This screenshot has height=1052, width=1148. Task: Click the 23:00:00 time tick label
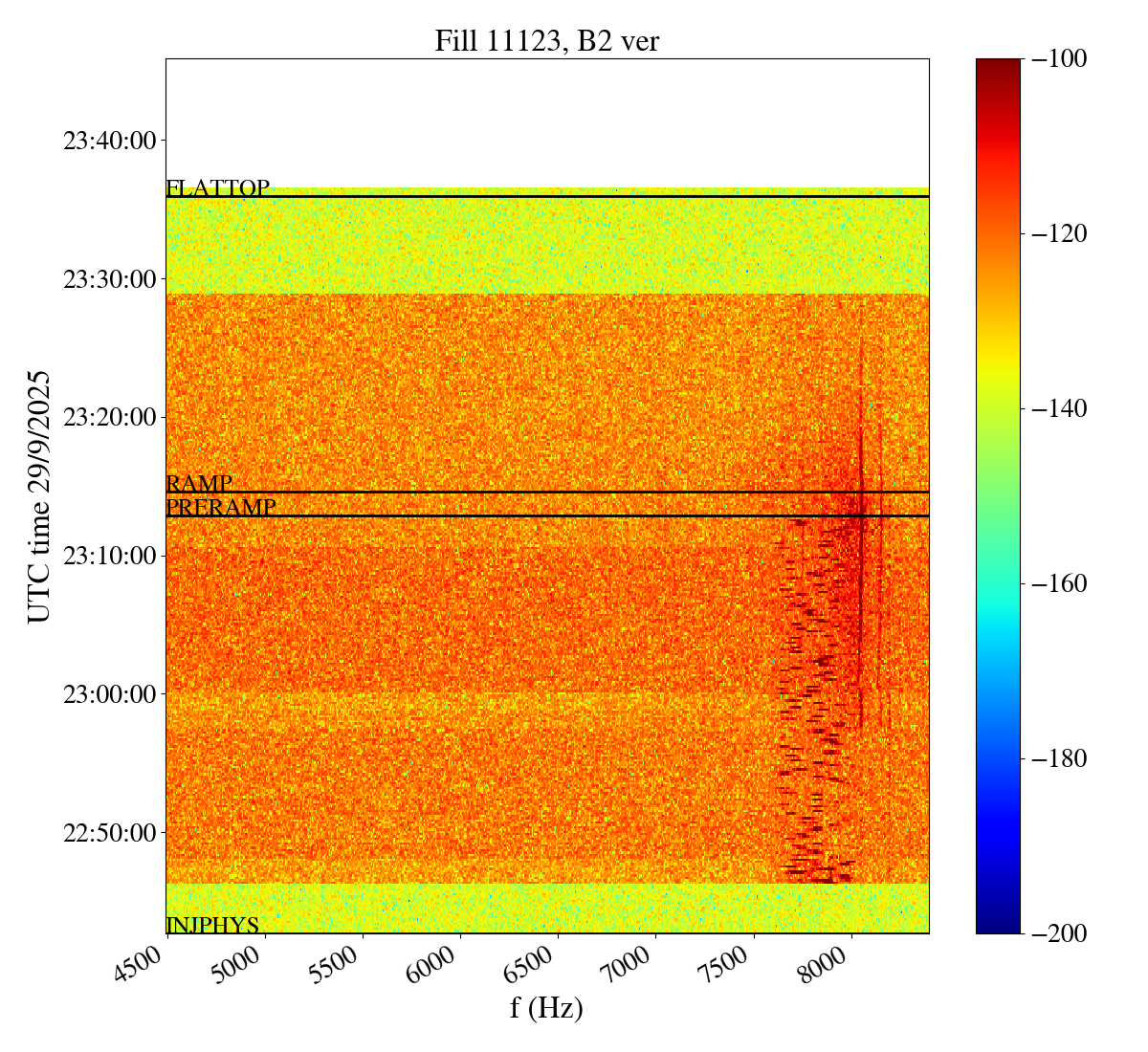[x=109, y=694]
